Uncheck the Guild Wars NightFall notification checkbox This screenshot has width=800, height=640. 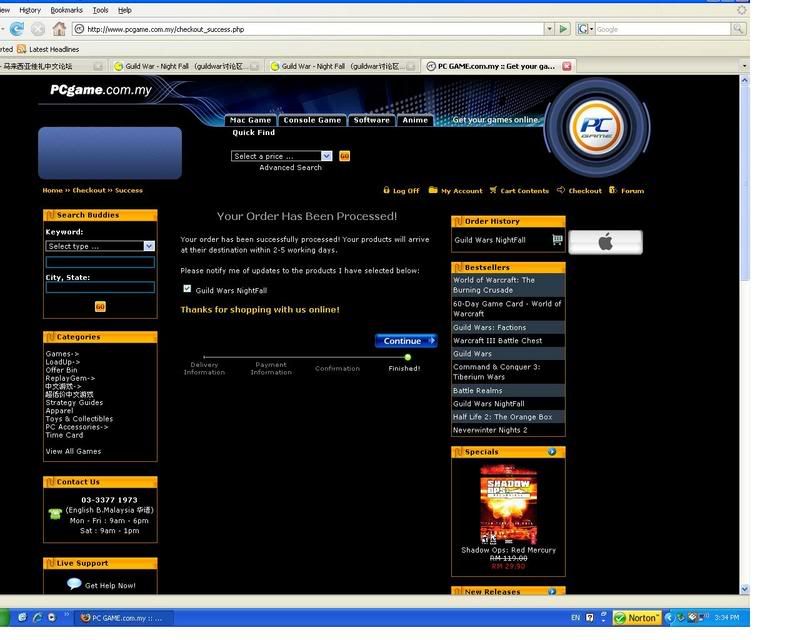(187, 289)
